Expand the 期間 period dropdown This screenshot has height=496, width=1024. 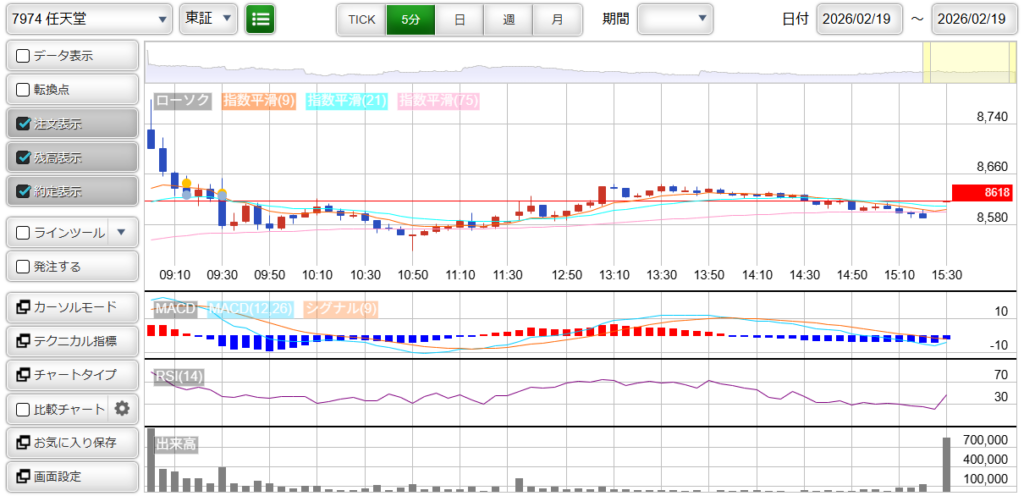click(675, 18)
